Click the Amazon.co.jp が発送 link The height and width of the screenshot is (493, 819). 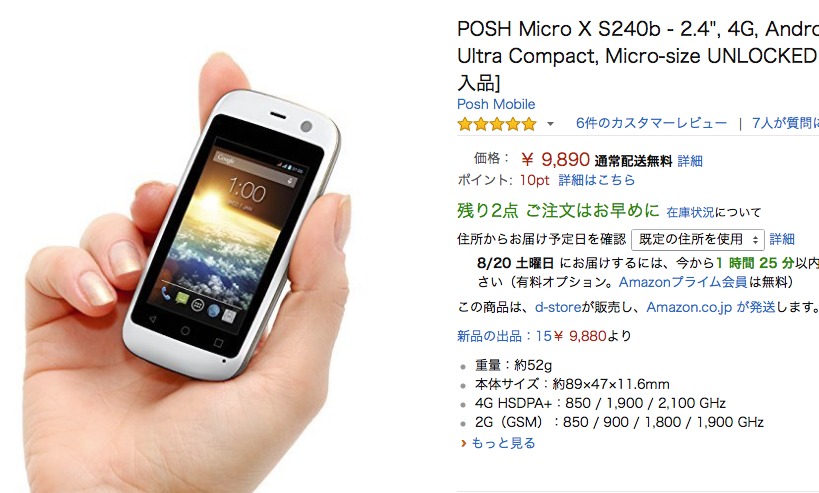tap(710, 307)
